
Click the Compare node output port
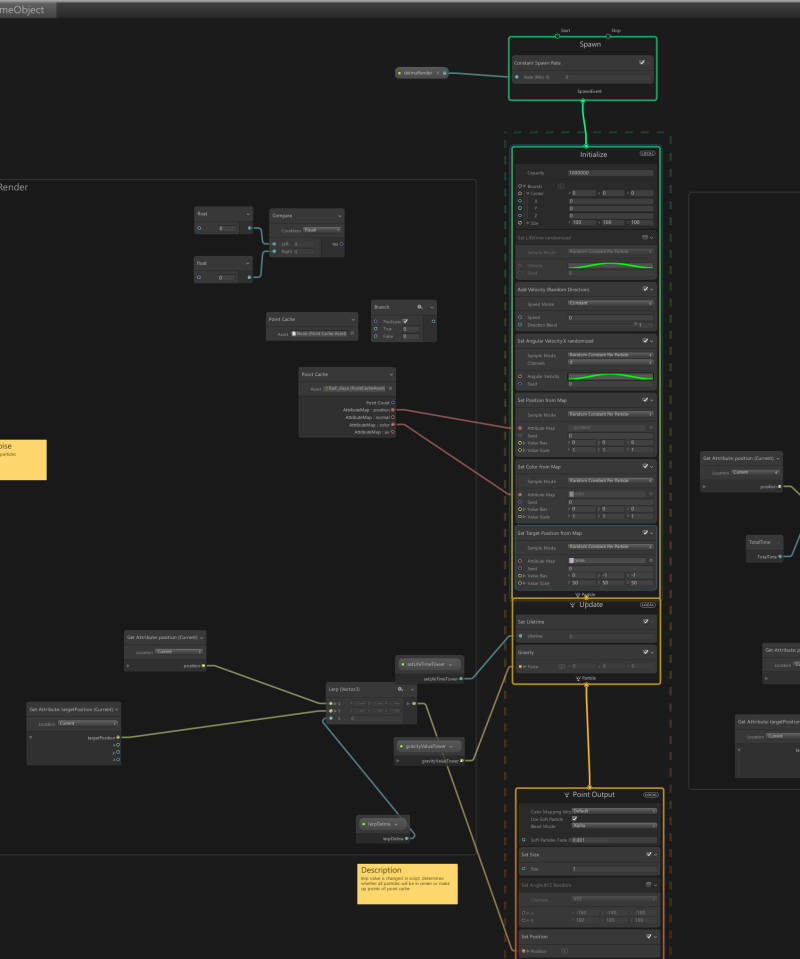click(x=341, y=244)
